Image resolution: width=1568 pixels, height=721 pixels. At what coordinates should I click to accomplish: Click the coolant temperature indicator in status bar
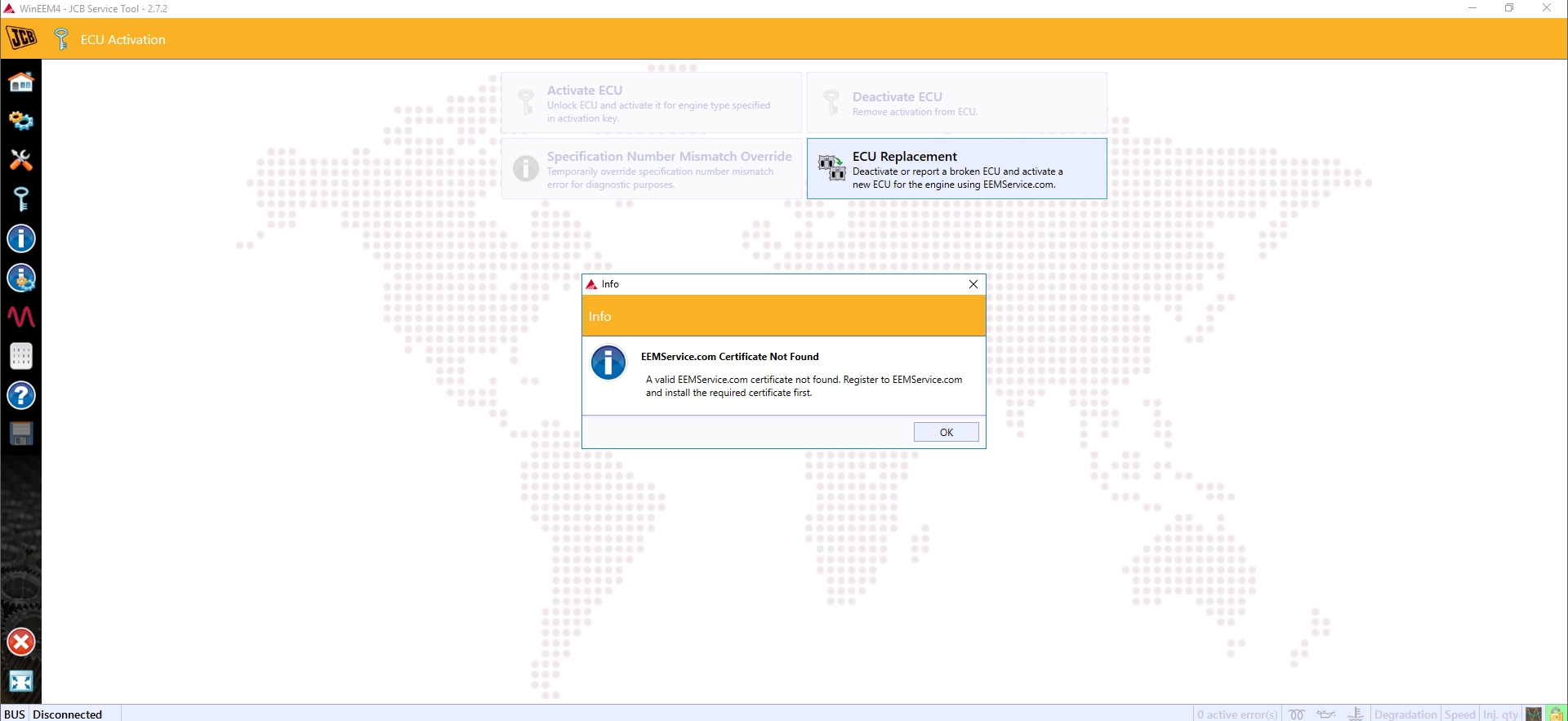(x=1356, y=714)
